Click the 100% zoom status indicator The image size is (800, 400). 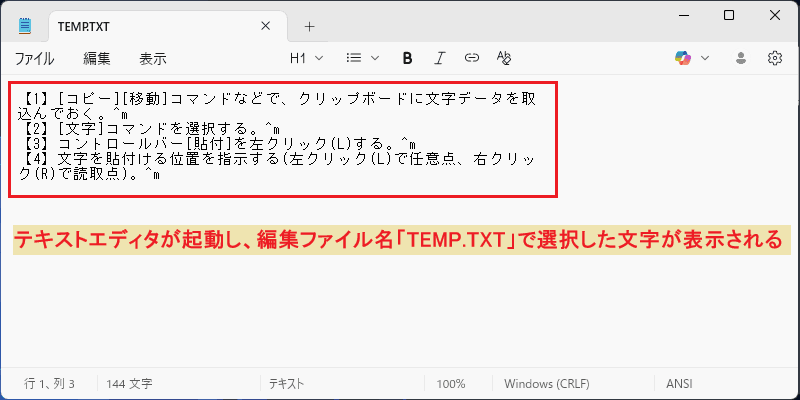coord(451,384)
